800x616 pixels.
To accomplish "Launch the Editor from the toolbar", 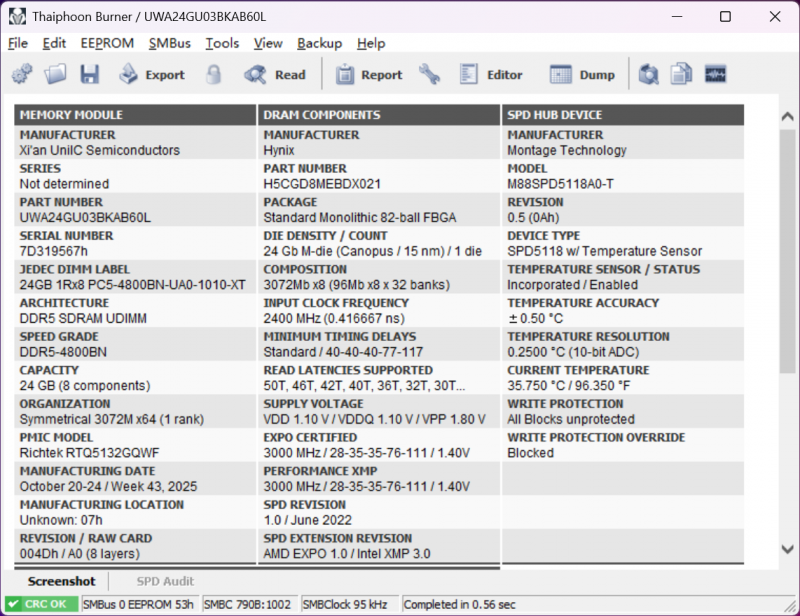I will [491, 74].
